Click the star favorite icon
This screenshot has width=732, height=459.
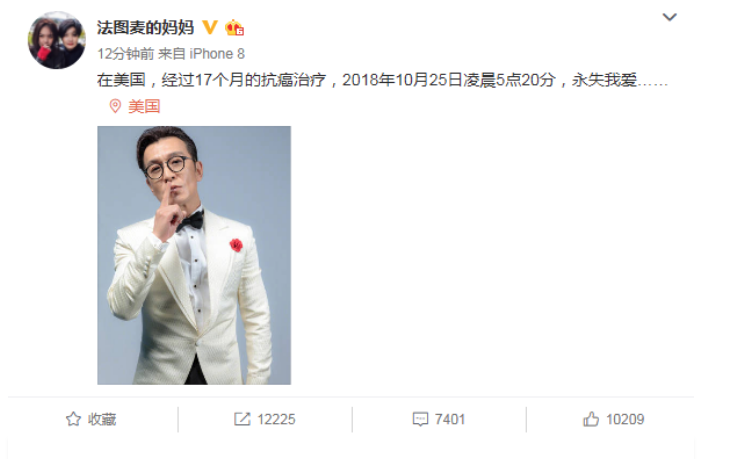tap(73, 419)
